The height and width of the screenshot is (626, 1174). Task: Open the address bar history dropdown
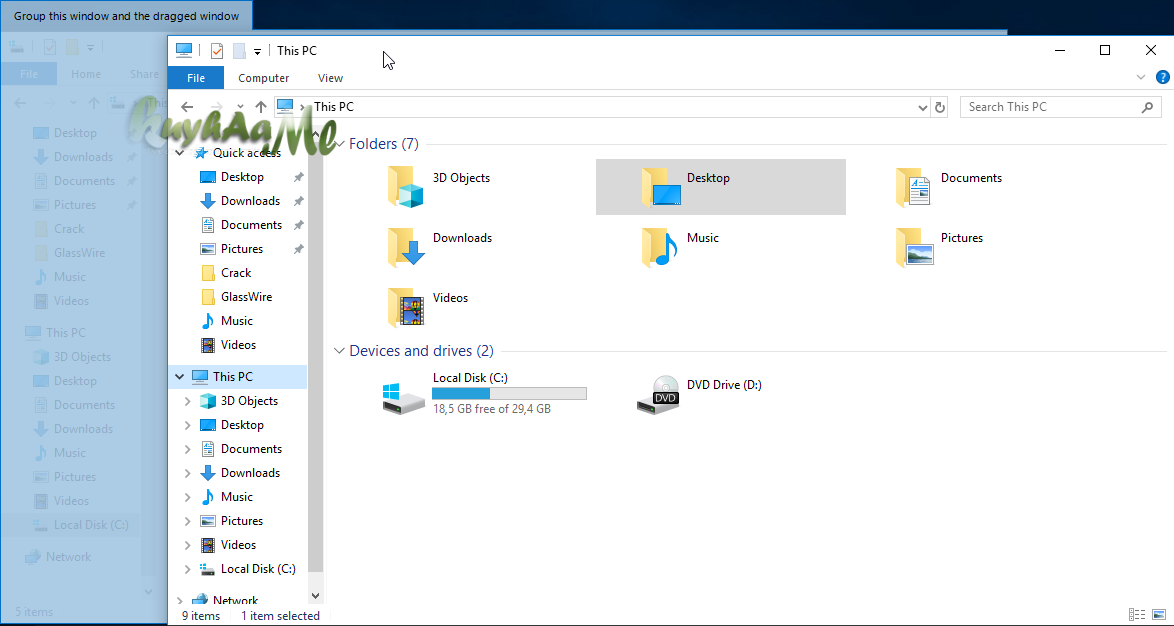pyautogui.click(x=922, y=107)
